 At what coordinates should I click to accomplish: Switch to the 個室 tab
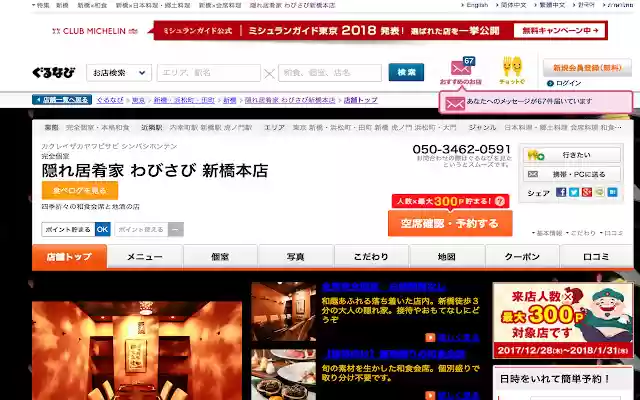220,257
